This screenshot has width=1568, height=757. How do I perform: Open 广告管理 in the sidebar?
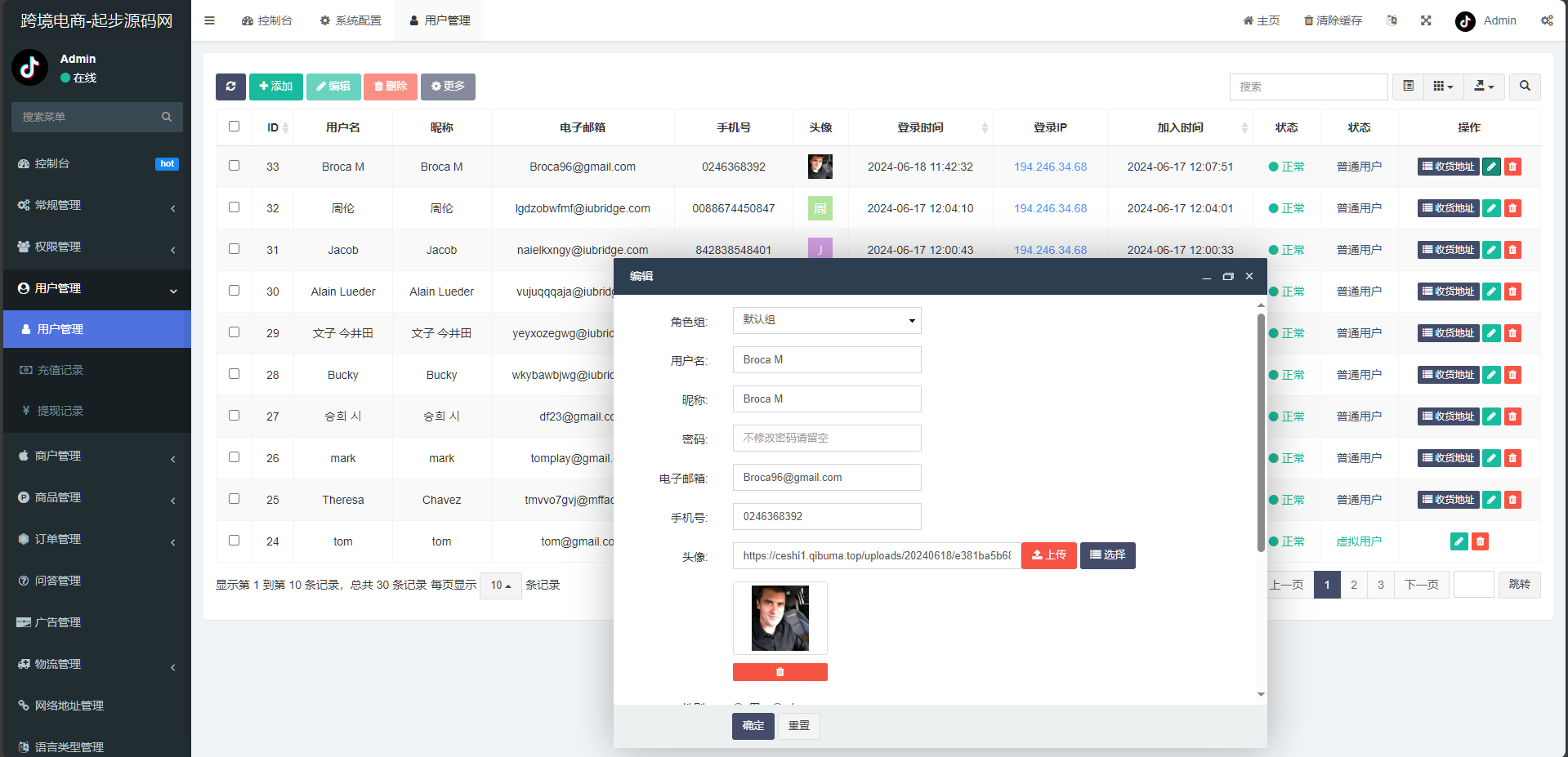[97, 622]
